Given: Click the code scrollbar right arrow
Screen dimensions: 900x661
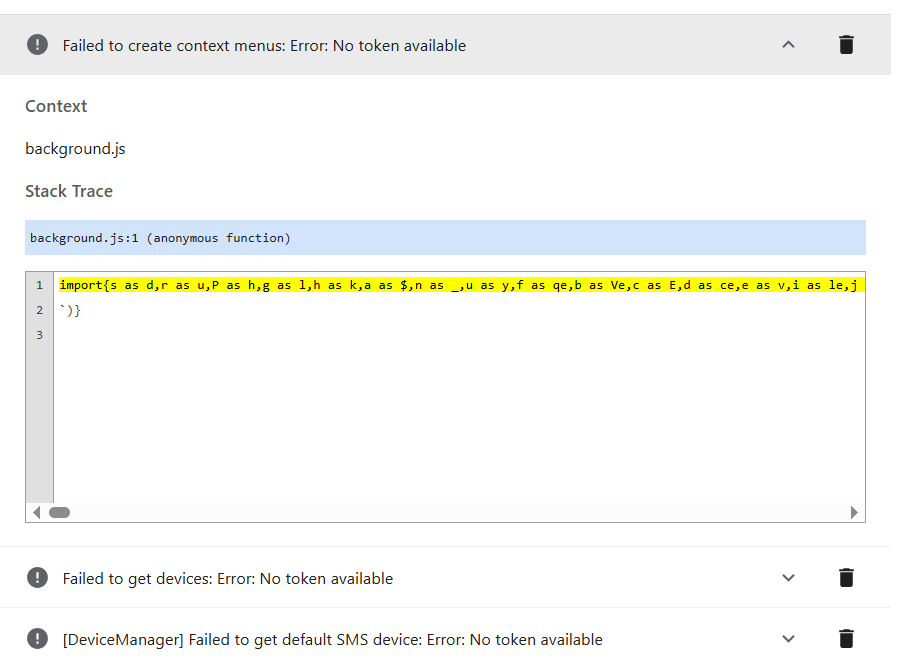Looking at the screenshot, I should pos(854,512).
